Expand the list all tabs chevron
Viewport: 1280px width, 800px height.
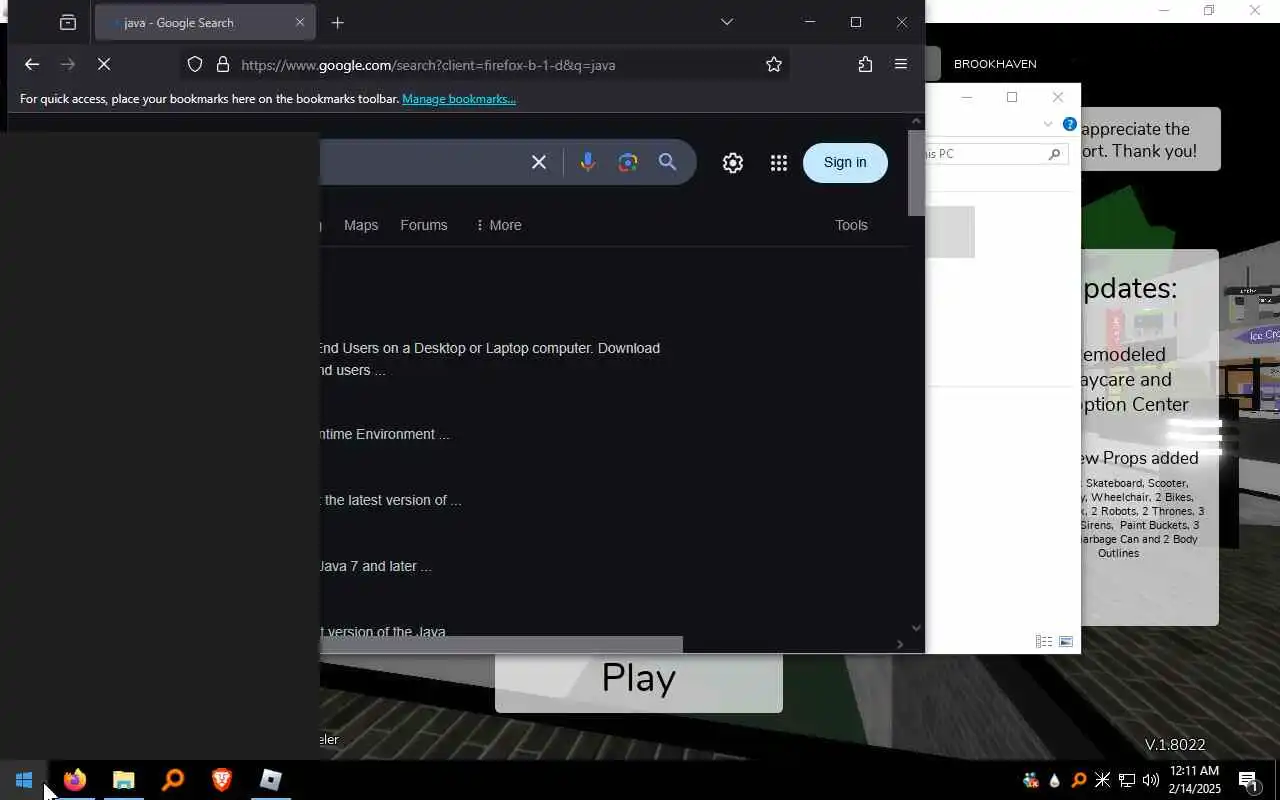pos(727,22)
